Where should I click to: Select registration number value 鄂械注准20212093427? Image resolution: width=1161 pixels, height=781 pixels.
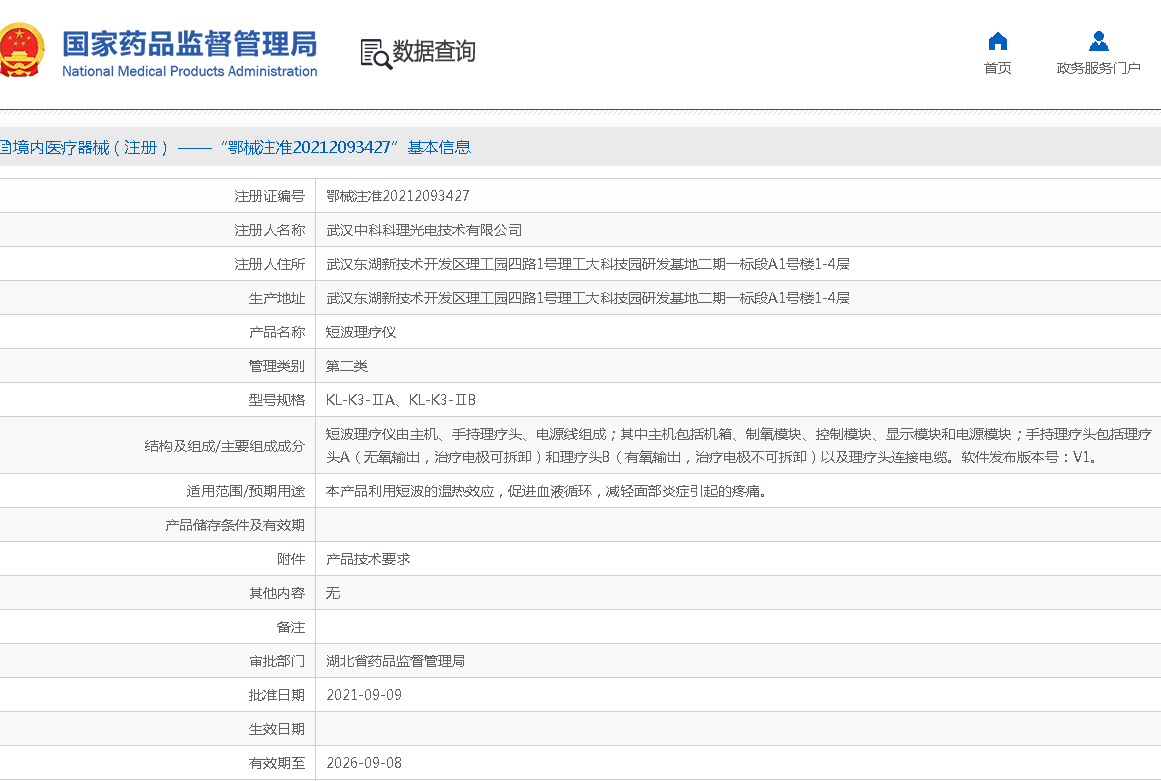(x=398, y=196)
